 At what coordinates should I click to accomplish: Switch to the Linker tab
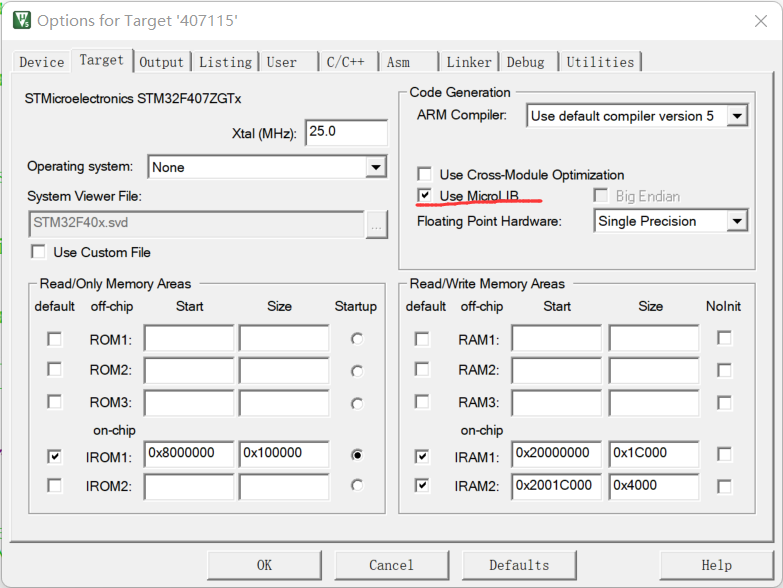(469, 62)
